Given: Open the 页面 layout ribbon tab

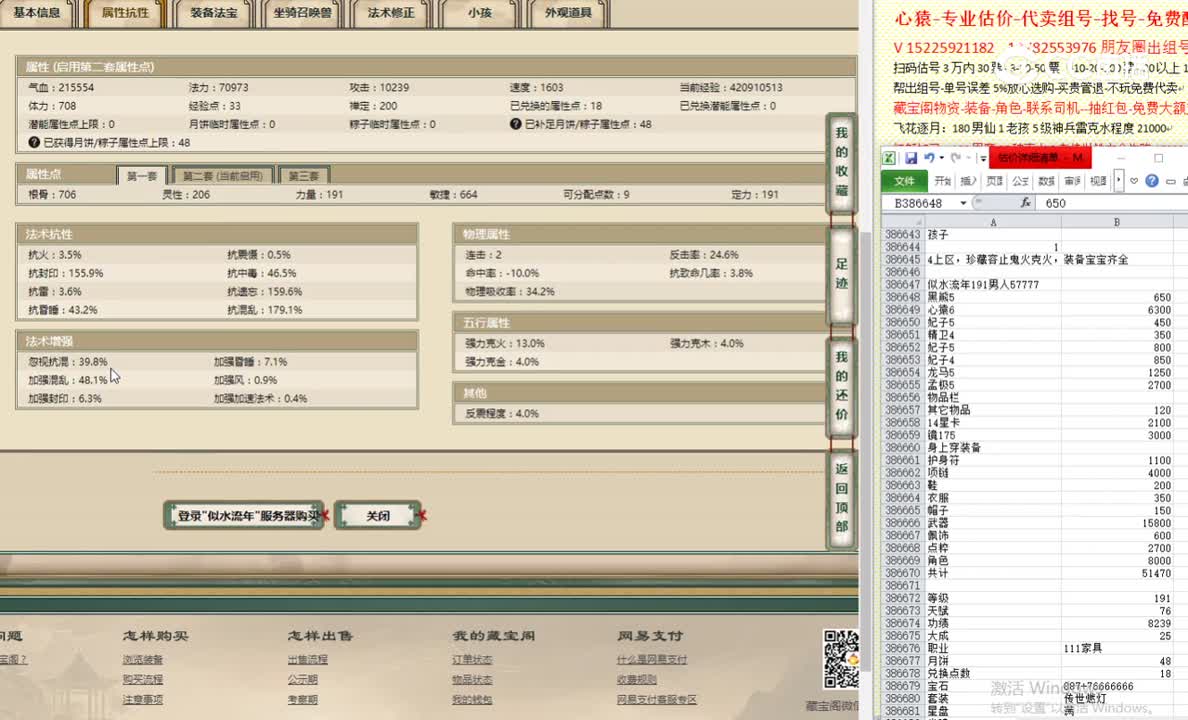Looking at the screenshot, I should pyautogui.click(x=994, y=181).
